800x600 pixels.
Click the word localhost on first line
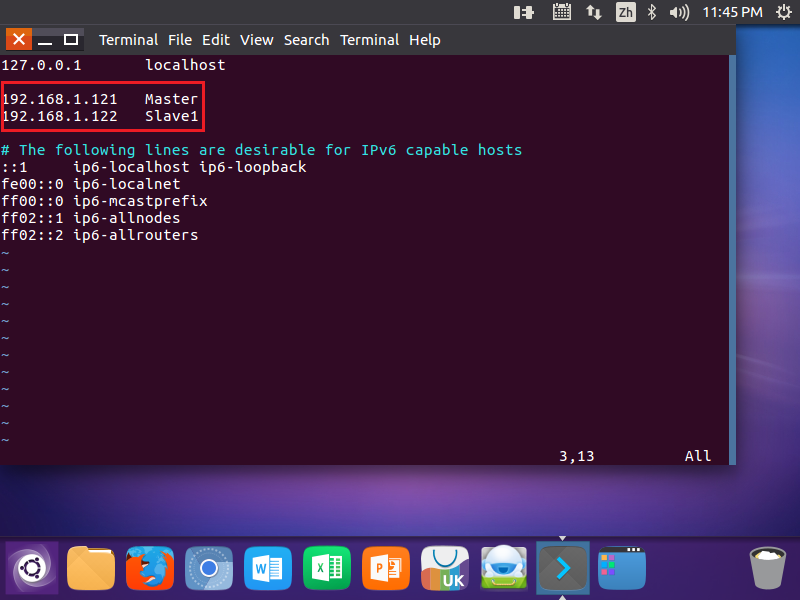pyautogui.click(x=185, y=65)
